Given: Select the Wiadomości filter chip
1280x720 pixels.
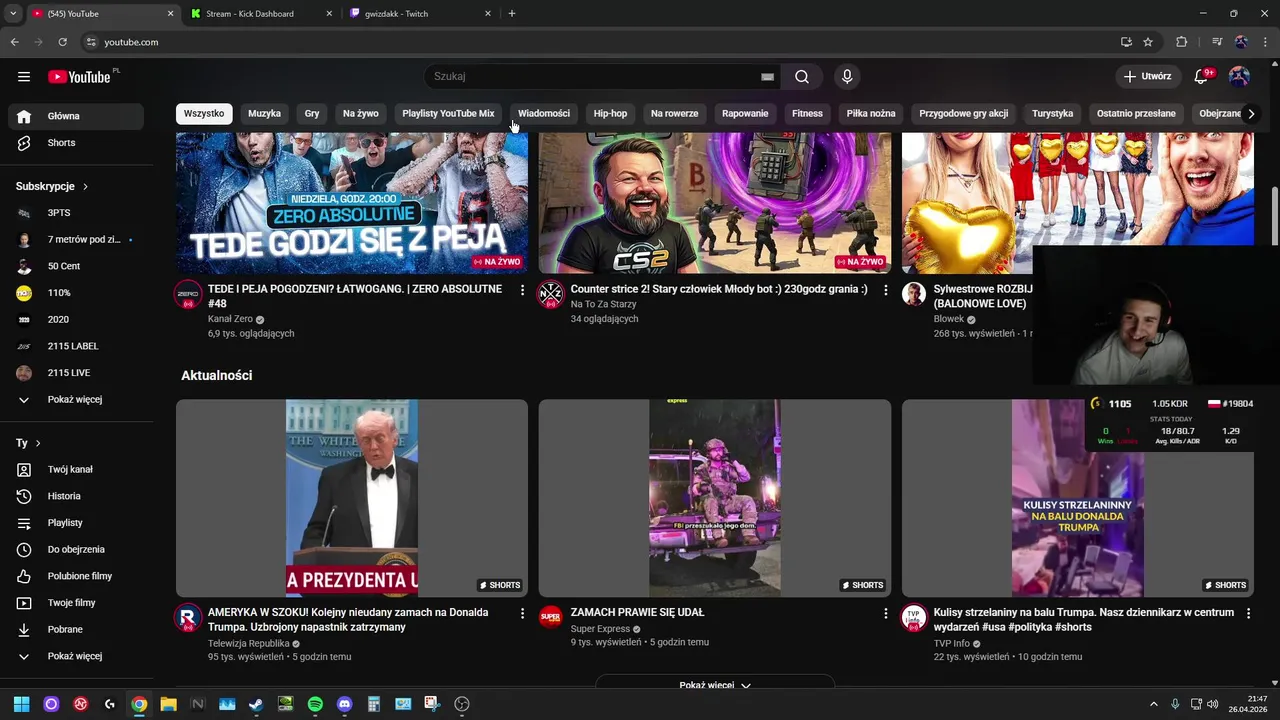Looking at the screenshot, I should pos(544,114).
